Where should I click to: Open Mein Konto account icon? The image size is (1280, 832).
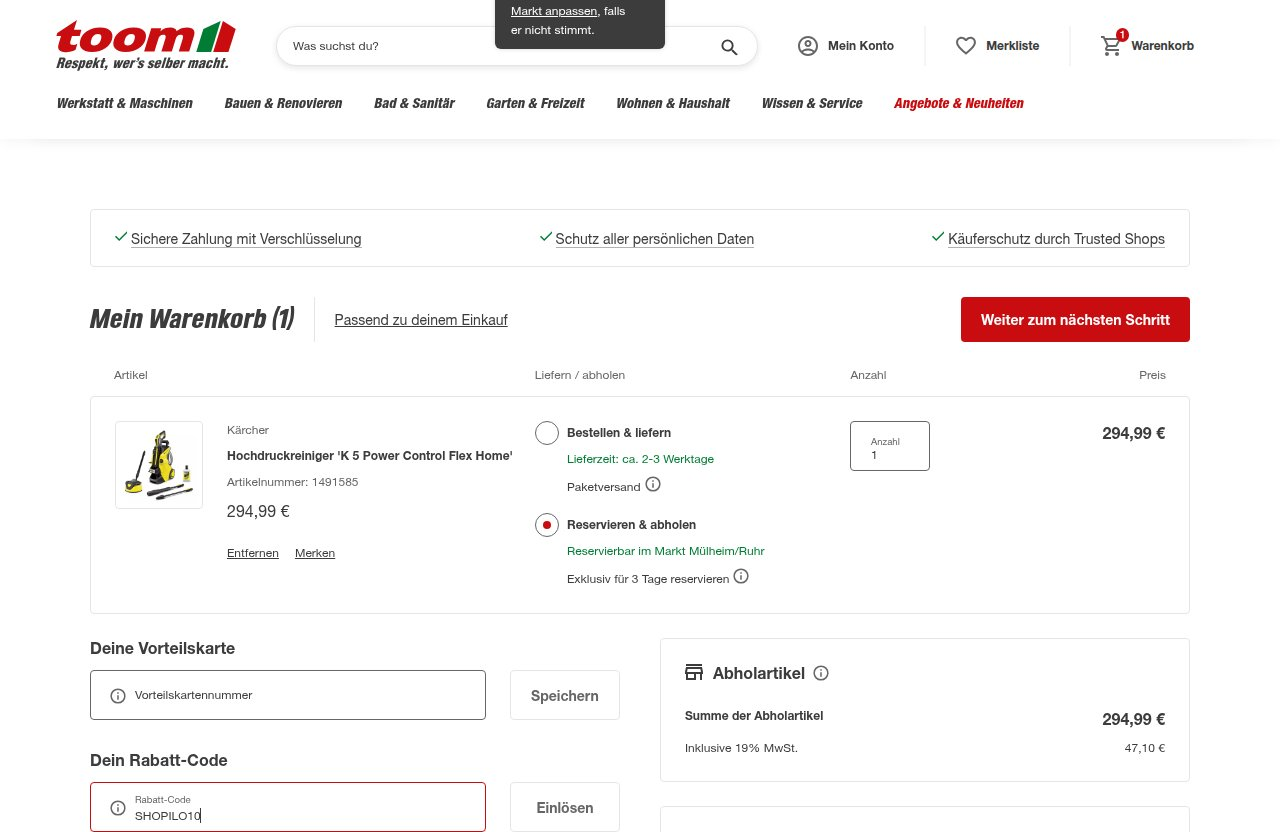click(x=808, y=46)
